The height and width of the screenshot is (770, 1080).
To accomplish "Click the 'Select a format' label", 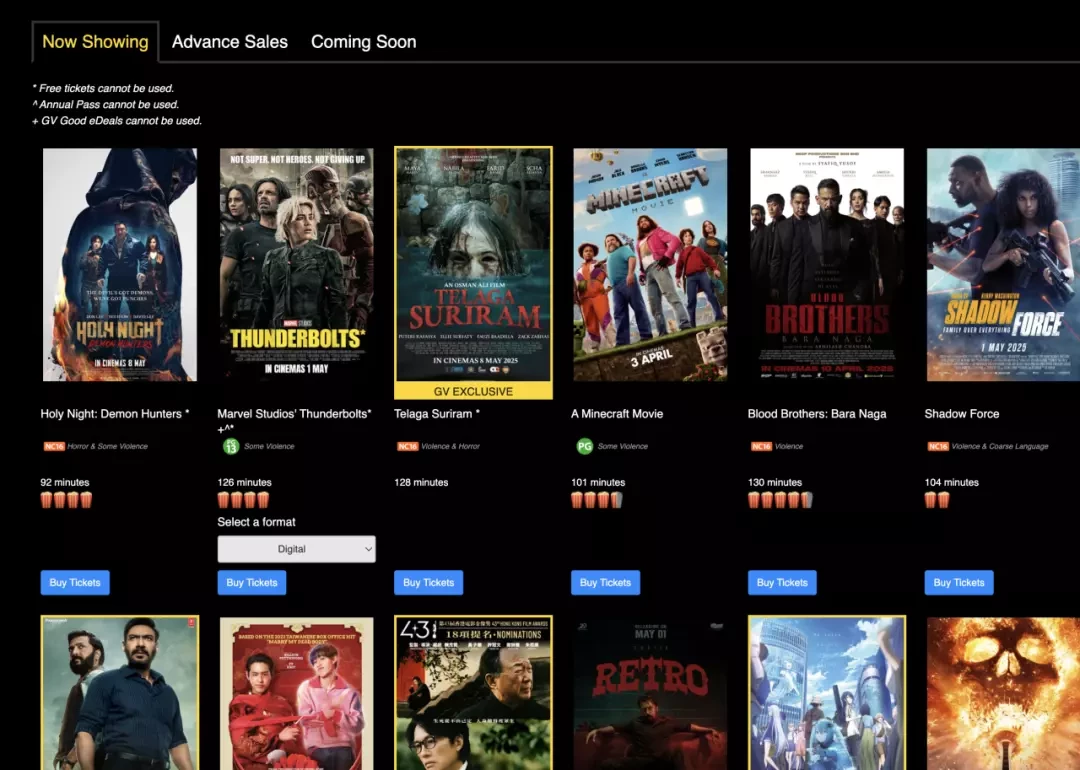I will 256,522.
